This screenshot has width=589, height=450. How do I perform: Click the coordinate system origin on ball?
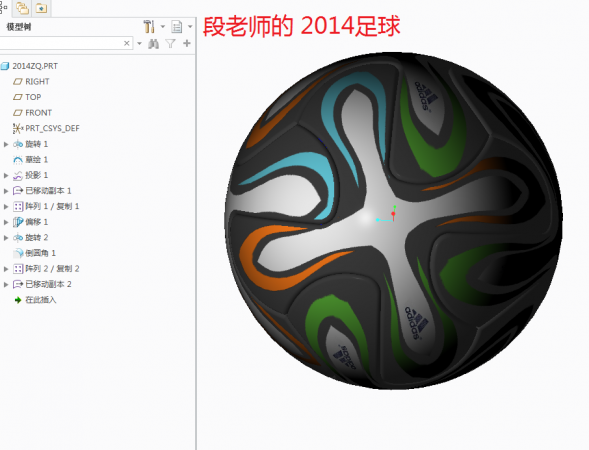tap(393, 214)
